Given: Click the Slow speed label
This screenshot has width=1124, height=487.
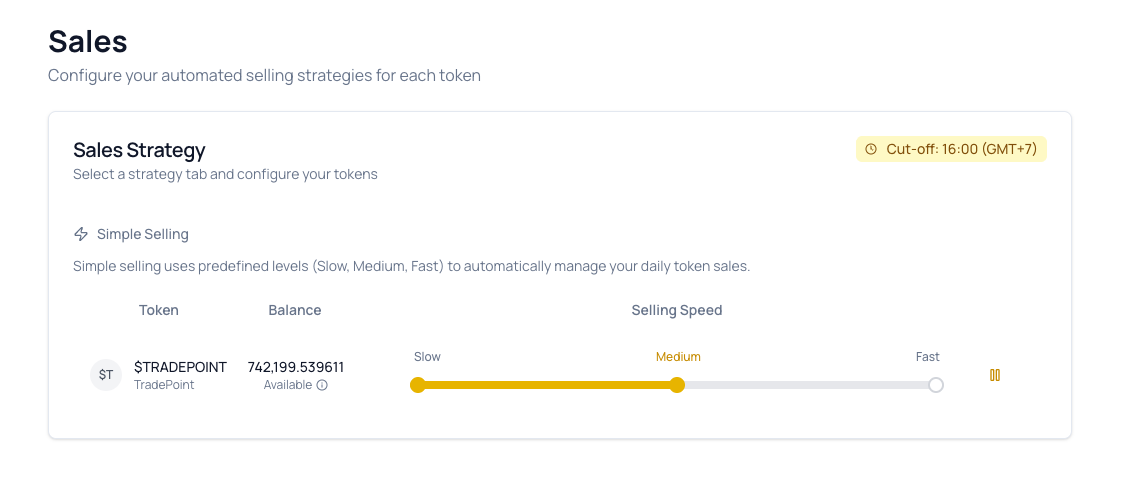Looking at the screenshot, I should tap(427, 357).
